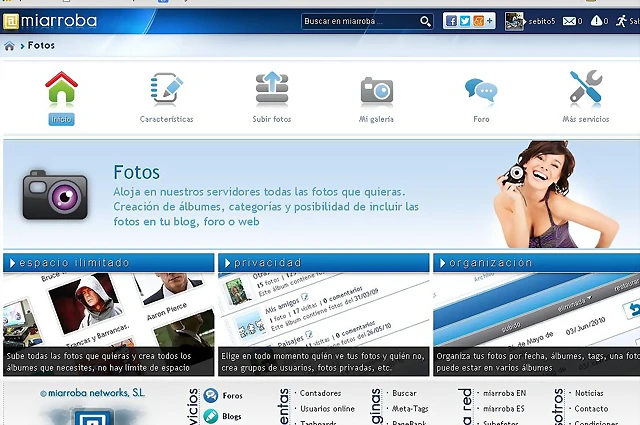Screen dimensions: 640x425
Task: Click the Características notepad icon
Action: 167,88
